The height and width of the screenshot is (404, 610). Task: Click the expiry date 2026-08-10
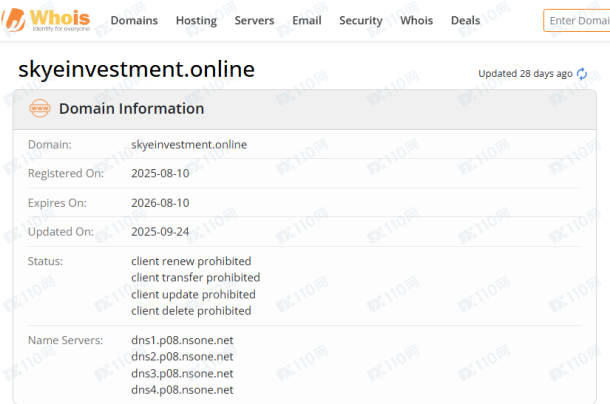coord(160,202)
